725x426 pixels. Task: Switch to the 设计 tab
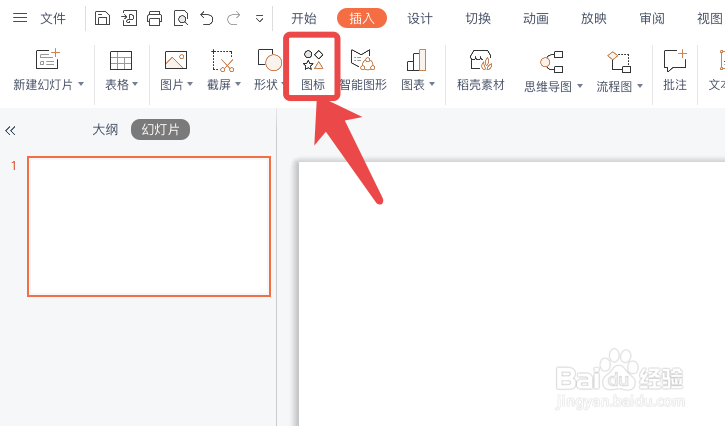420,19
